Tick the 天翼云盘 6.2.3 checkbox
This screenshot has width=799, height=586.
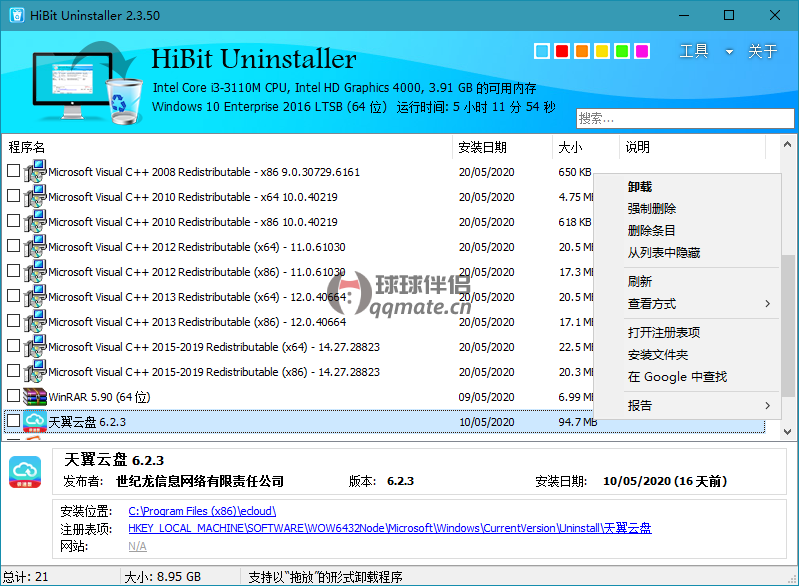(13, 421)
